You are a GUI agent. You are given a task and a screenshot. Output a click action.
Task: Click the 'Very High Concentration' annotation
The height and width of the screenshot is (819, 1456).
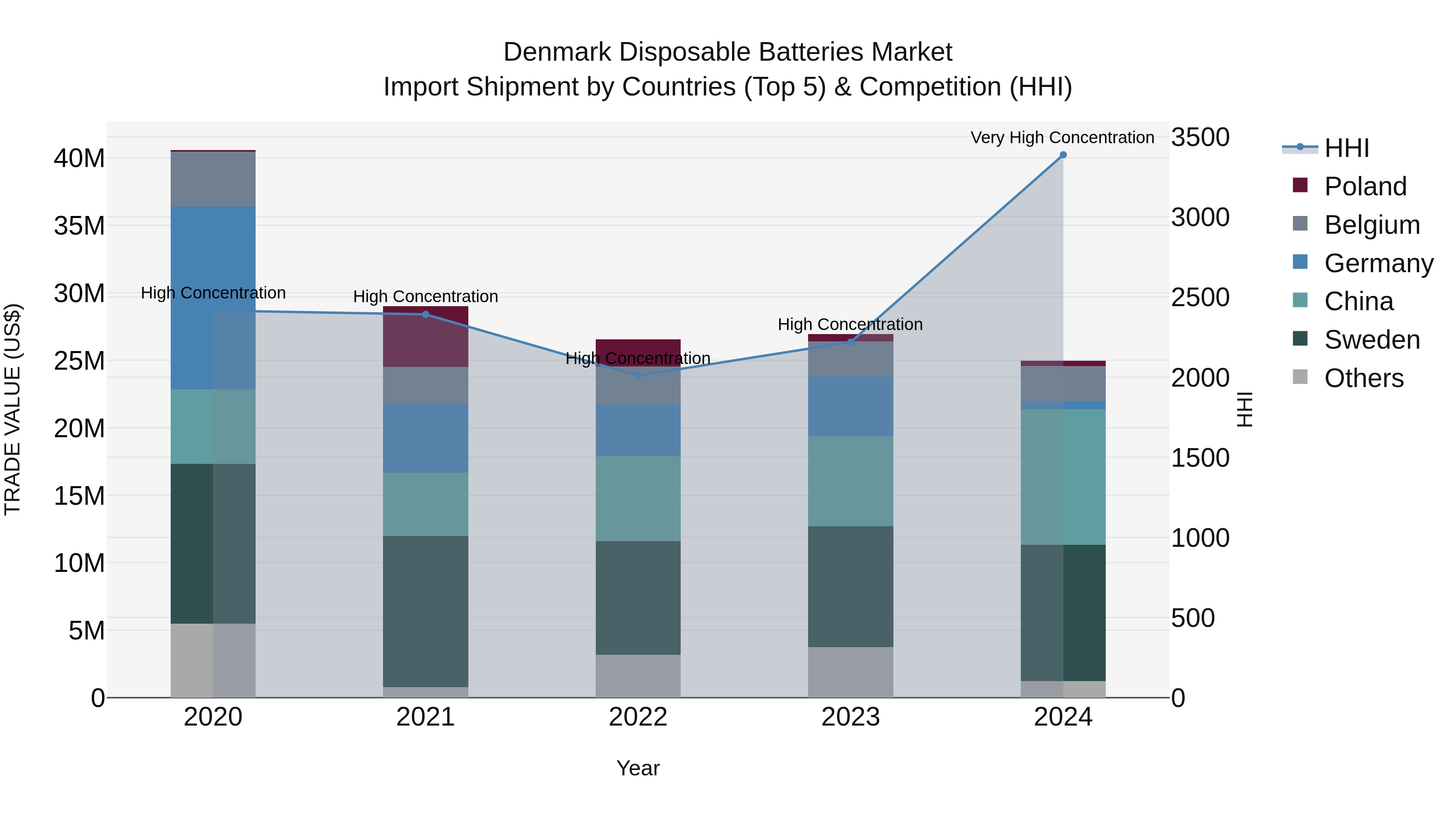(x=1062, y=138)
